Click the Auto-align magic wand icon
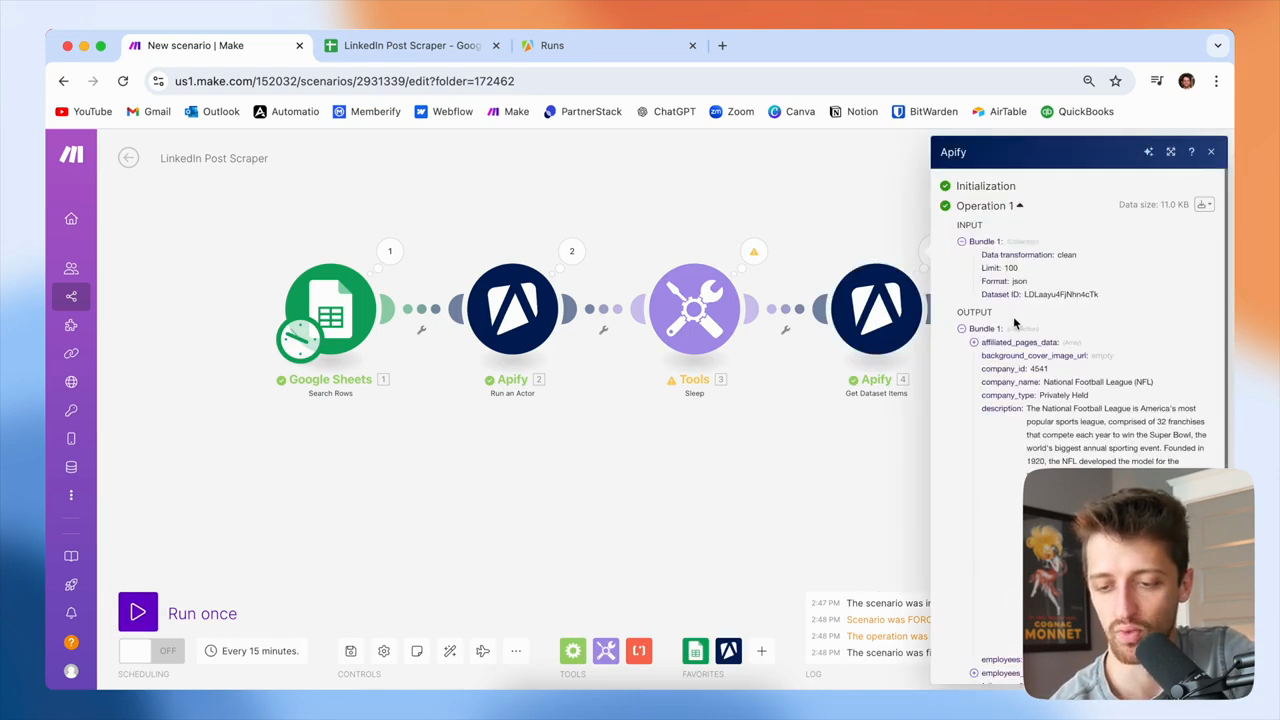This screenshot has height=720, width=1280. 450,651
